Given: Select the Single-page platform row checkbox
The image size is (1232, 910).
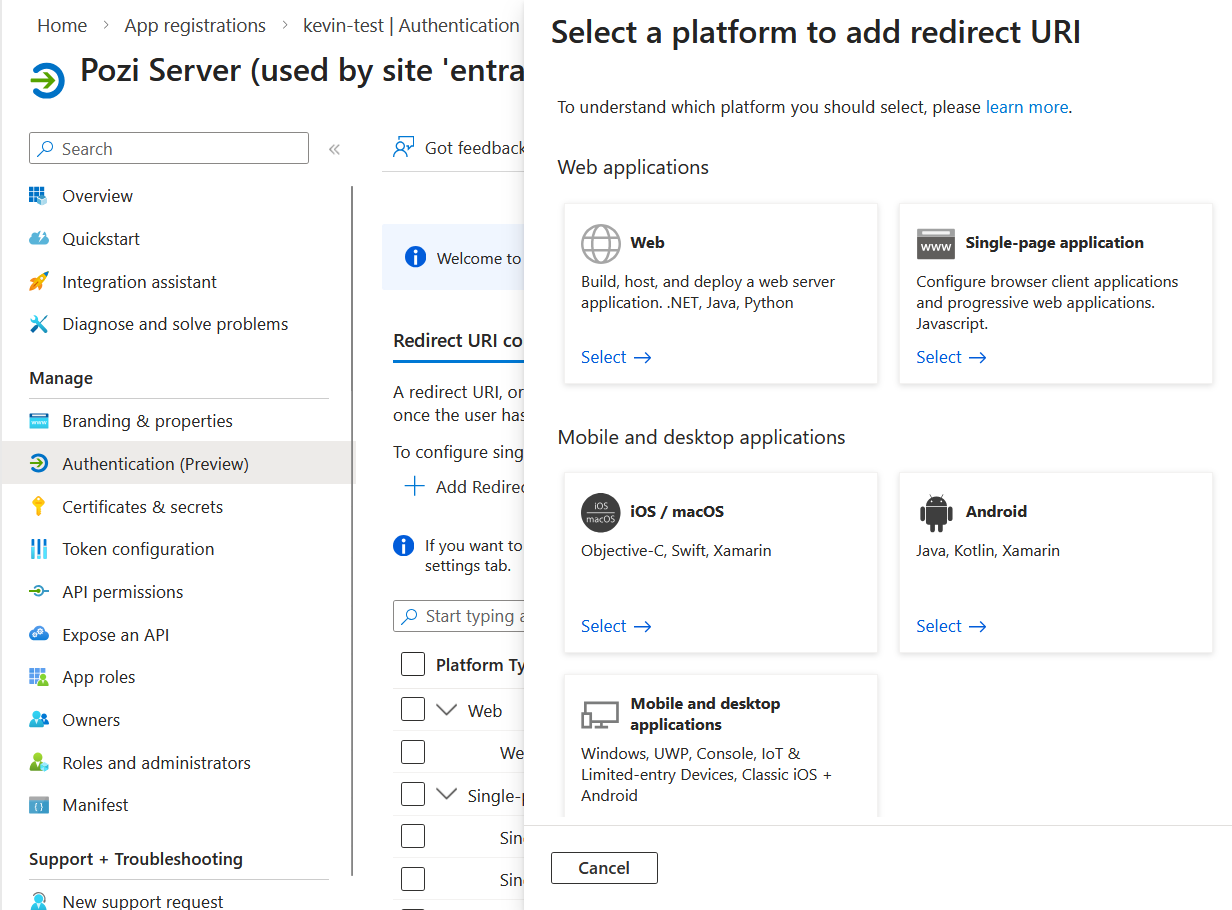Looking at the screenshot, I should click(413, 794).
